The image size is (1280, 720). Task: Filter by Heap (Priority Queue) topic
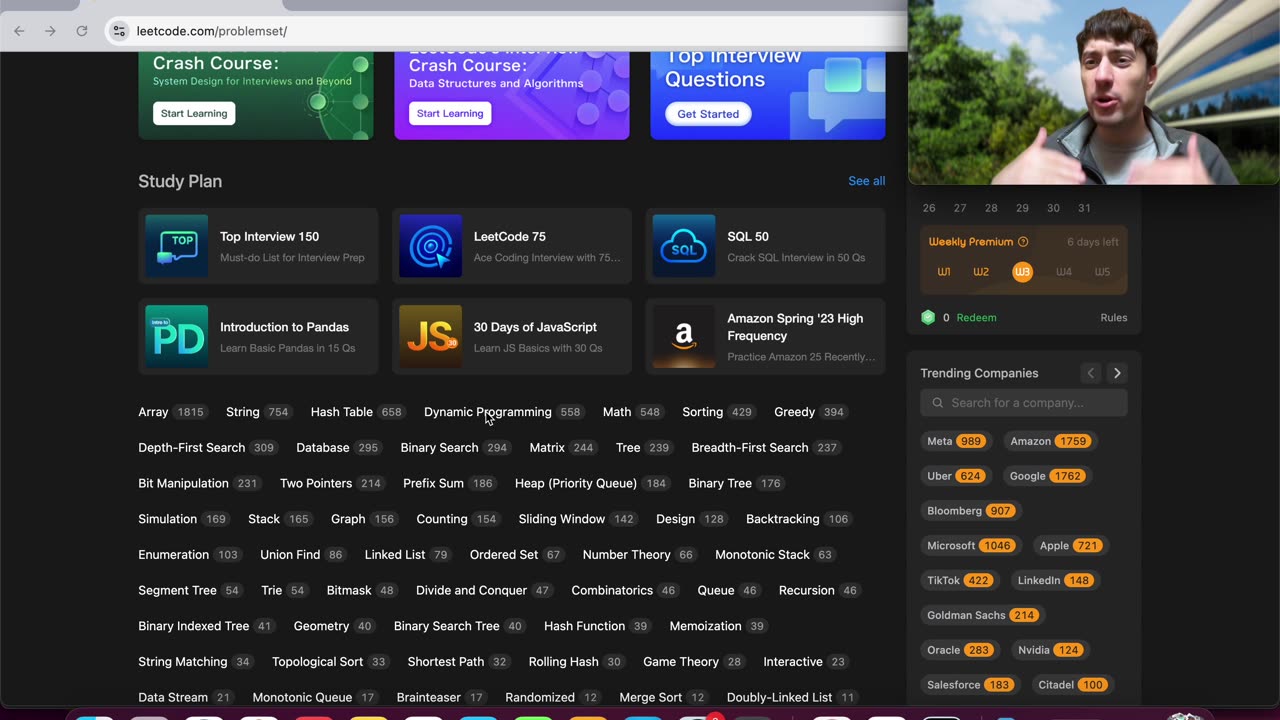pos(592,484)
